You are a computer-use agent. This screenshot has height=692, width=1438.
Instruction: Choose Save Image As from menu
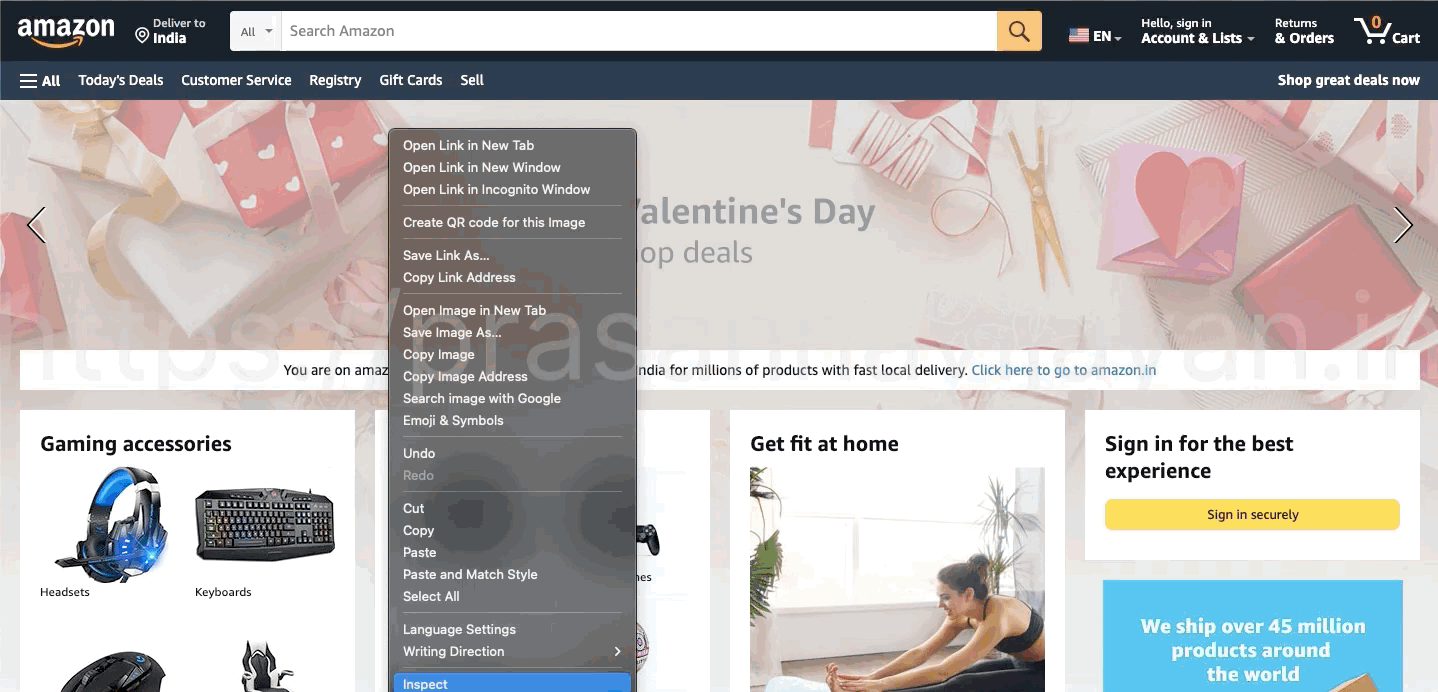tap(512, 332)
